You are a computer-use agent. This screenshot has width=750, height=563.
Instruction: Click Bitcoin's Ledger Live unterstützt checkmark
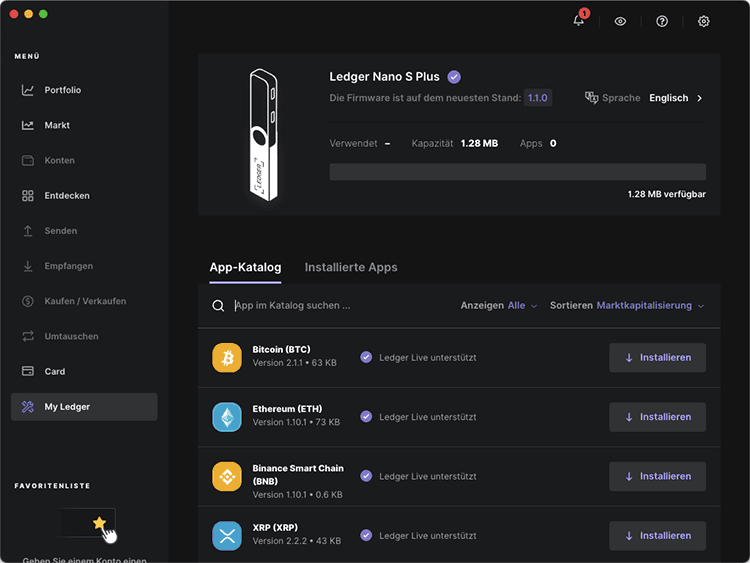coord(366,357)
